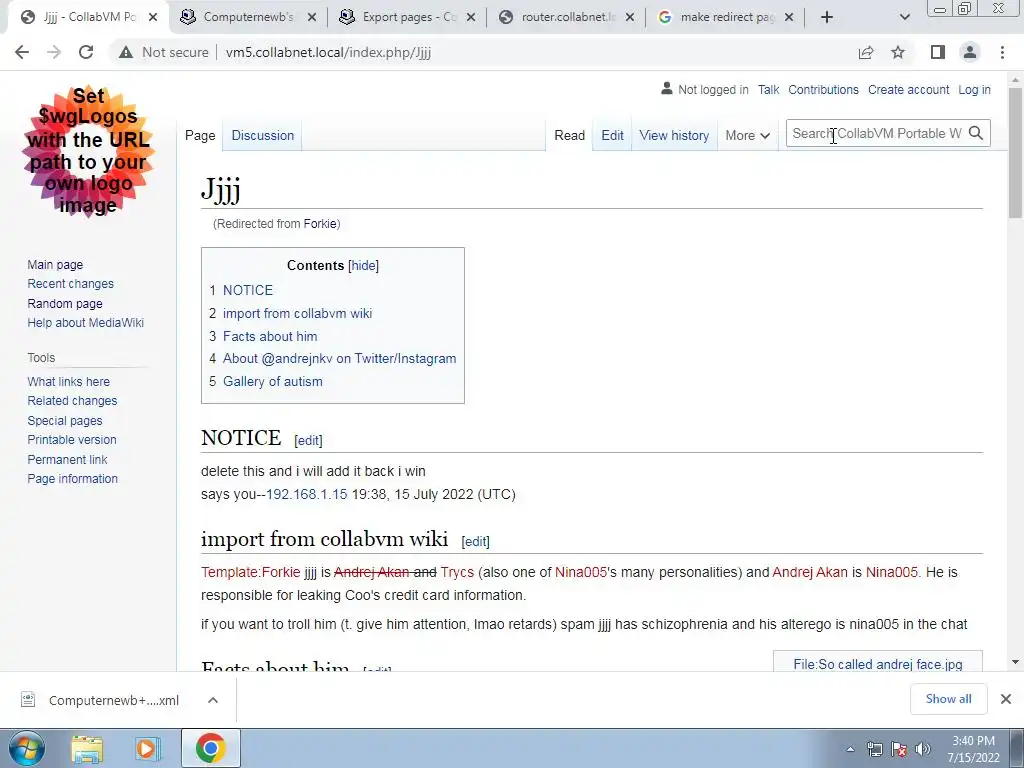Click the address bar URL

click(x=328, y=52)
